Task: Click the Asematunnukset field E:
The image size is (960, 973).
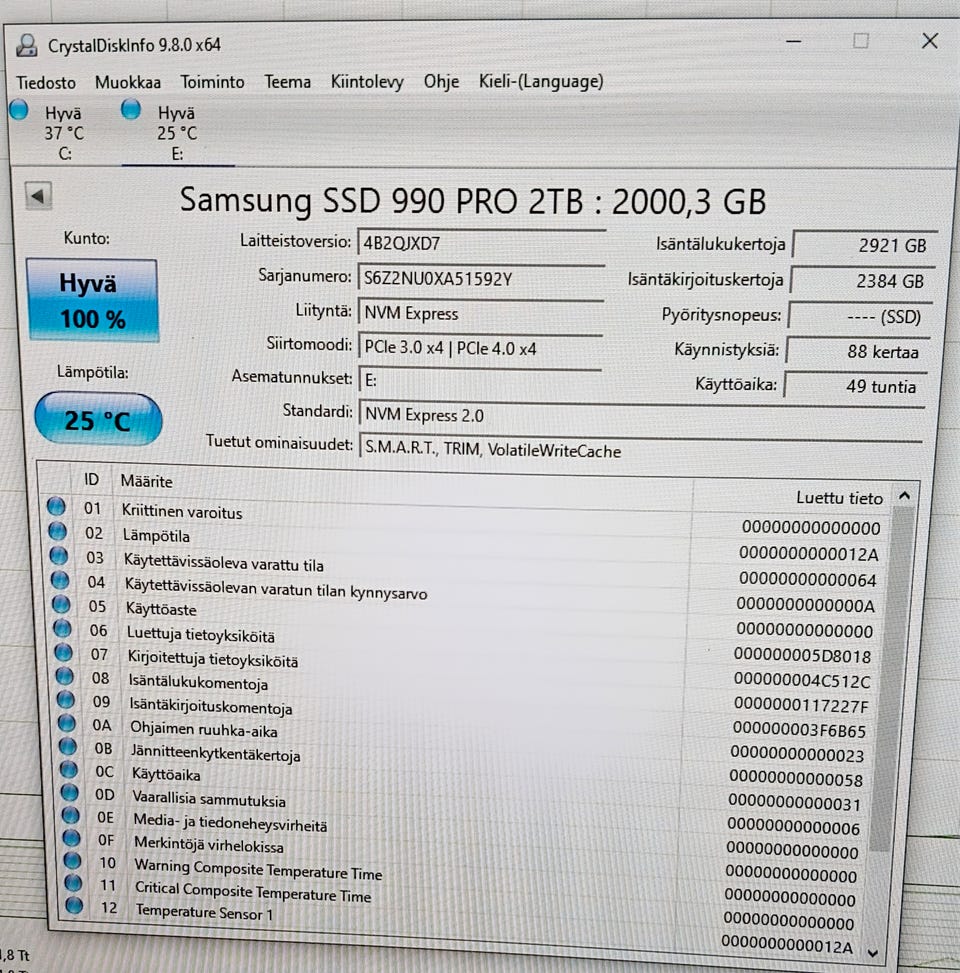Action: pos(480,380)
